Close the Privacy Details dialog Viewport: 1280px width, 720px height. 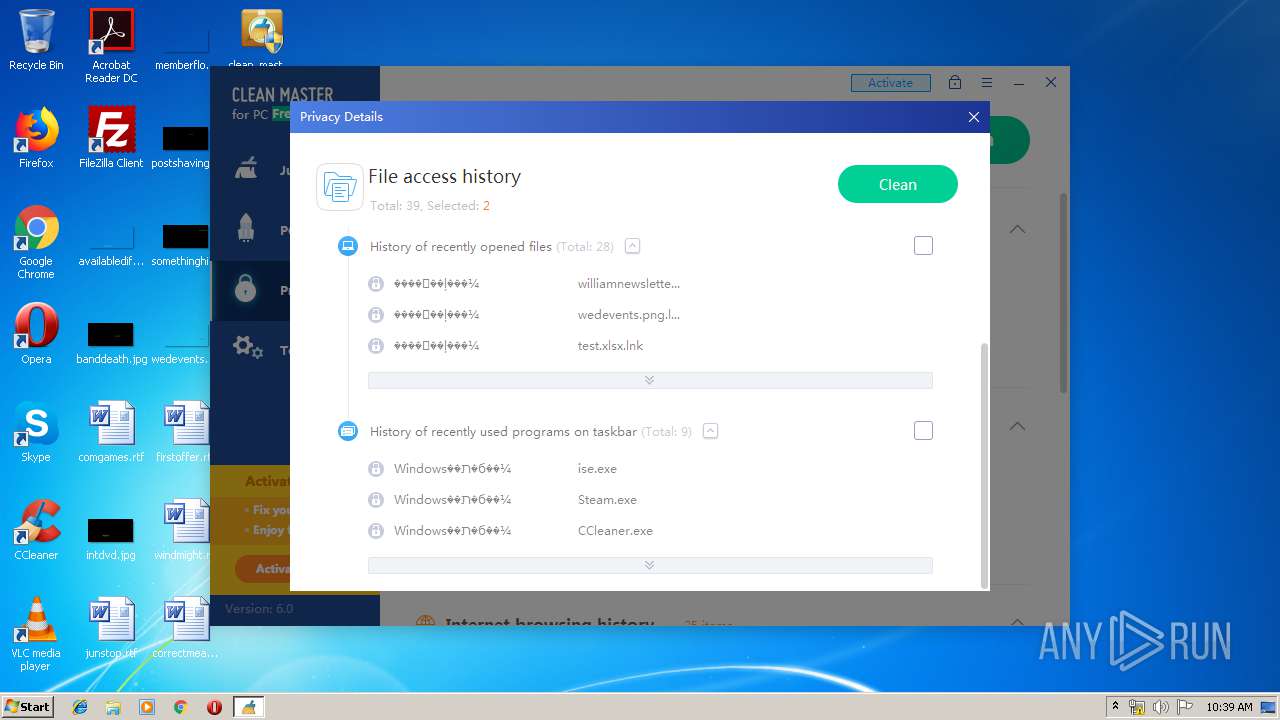(973, 117)
